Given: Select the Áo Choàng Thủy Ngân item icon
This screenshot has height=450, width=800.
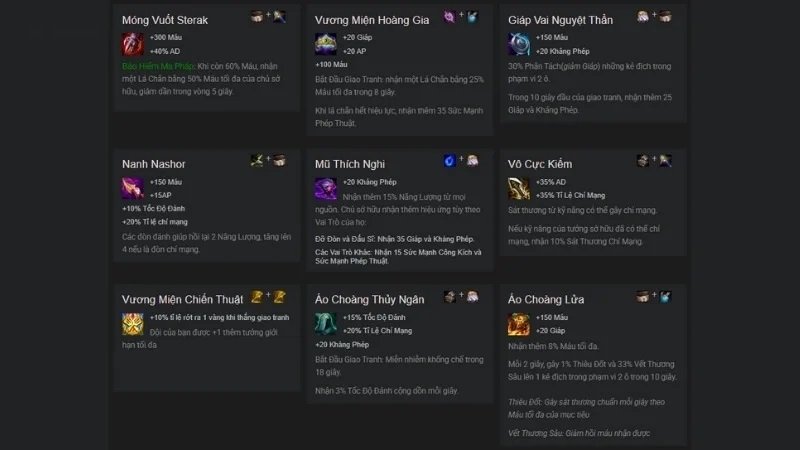Looking at the screenshot, I should click(x=326, y=324).
